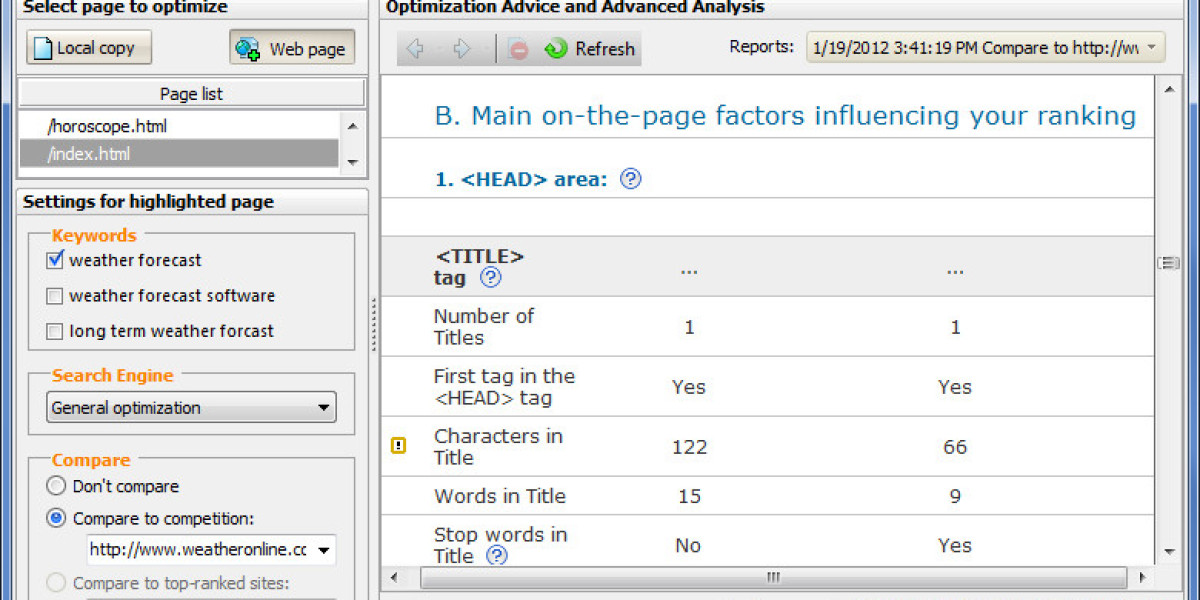
Task: Refresh the optimization report
Action: (x=590, y=48)
